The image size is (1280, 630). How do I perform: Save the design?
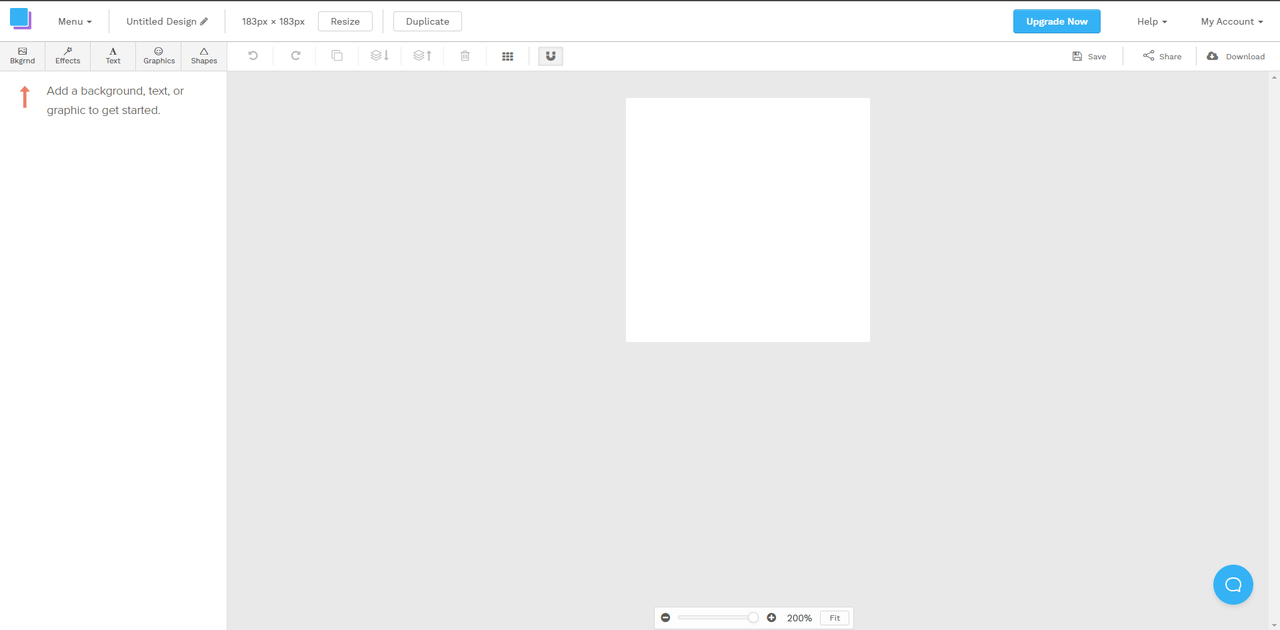pyautogui.click(x=1089, y=56)
